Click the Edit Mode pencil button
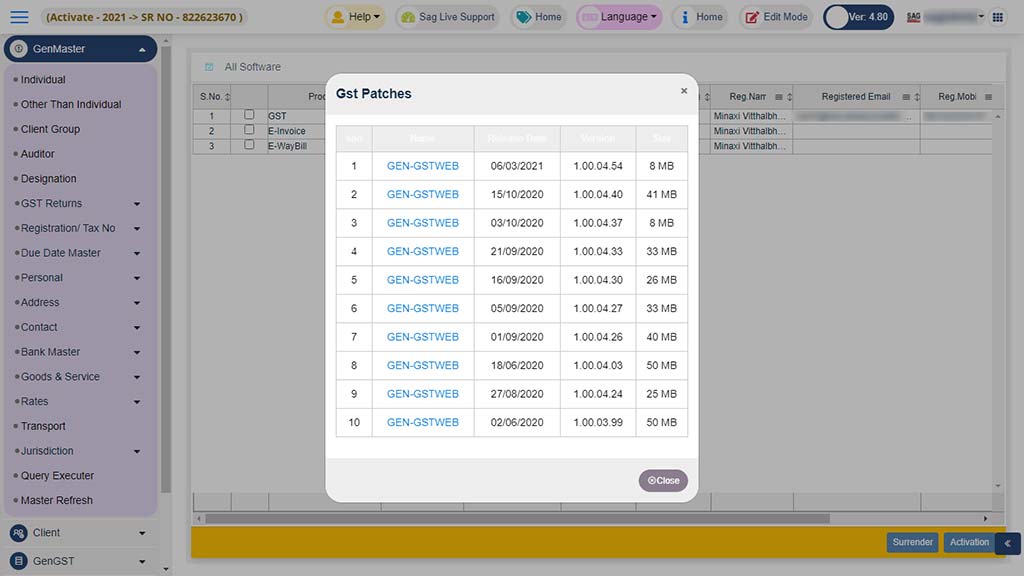The image size is (1024, 576). (776, 17)
